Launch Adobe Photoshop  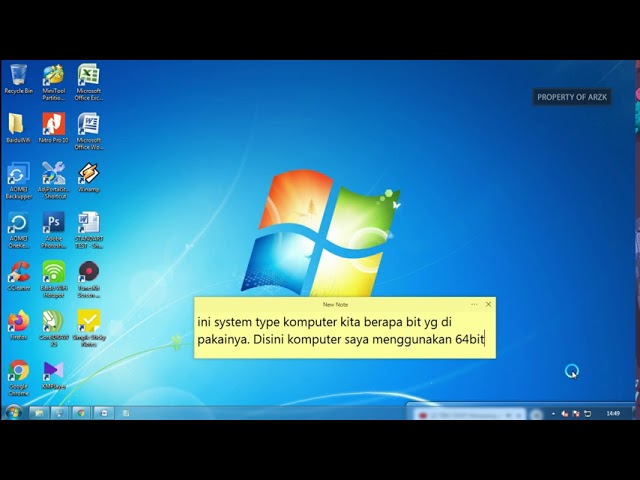coord(53,230)
